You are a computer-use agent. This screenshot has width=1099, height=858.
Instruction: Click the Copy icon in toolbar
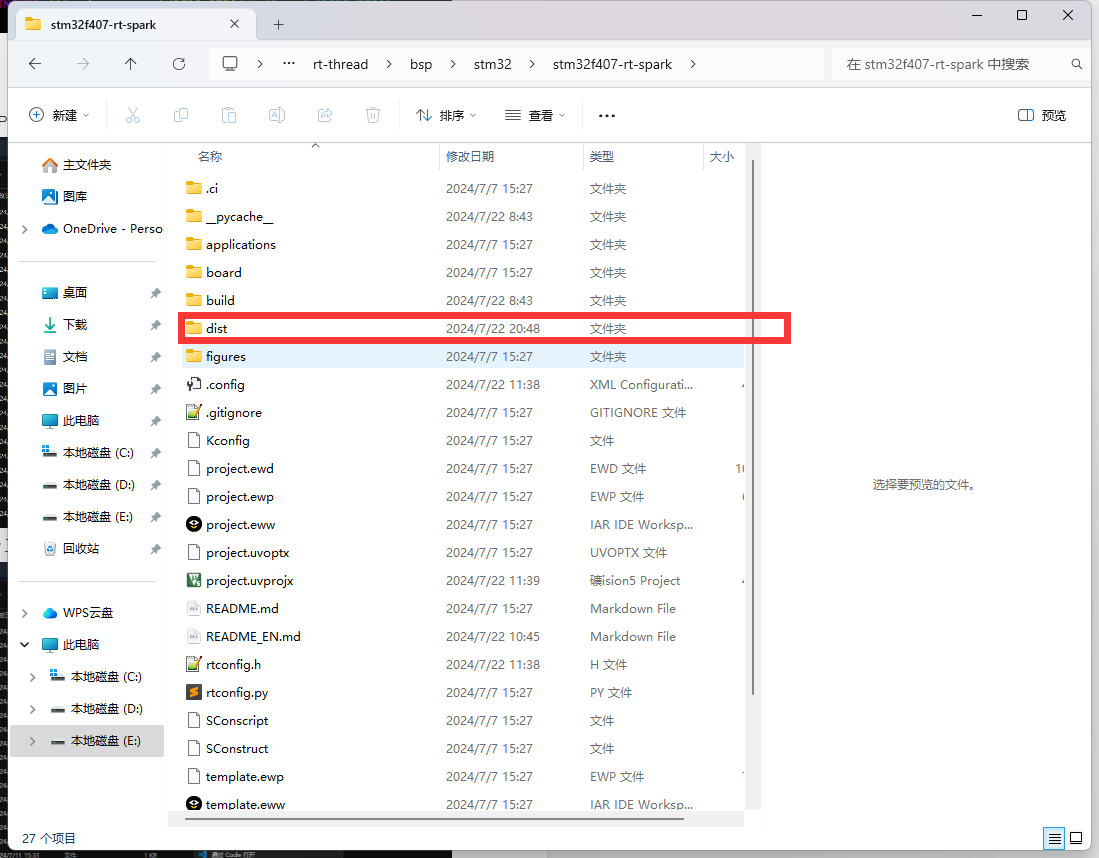181,115
